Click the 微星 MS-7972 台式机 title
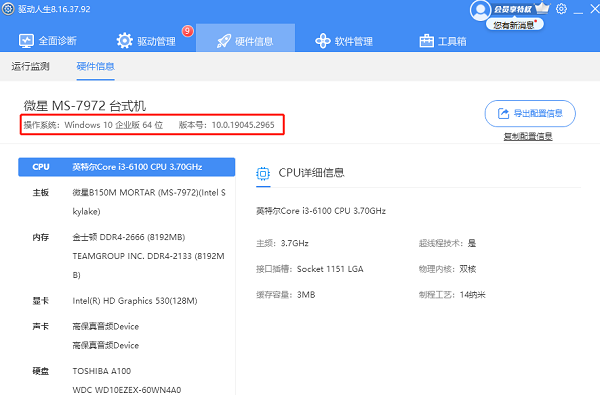This screenshot has height=395, width=600. (85, 106)
